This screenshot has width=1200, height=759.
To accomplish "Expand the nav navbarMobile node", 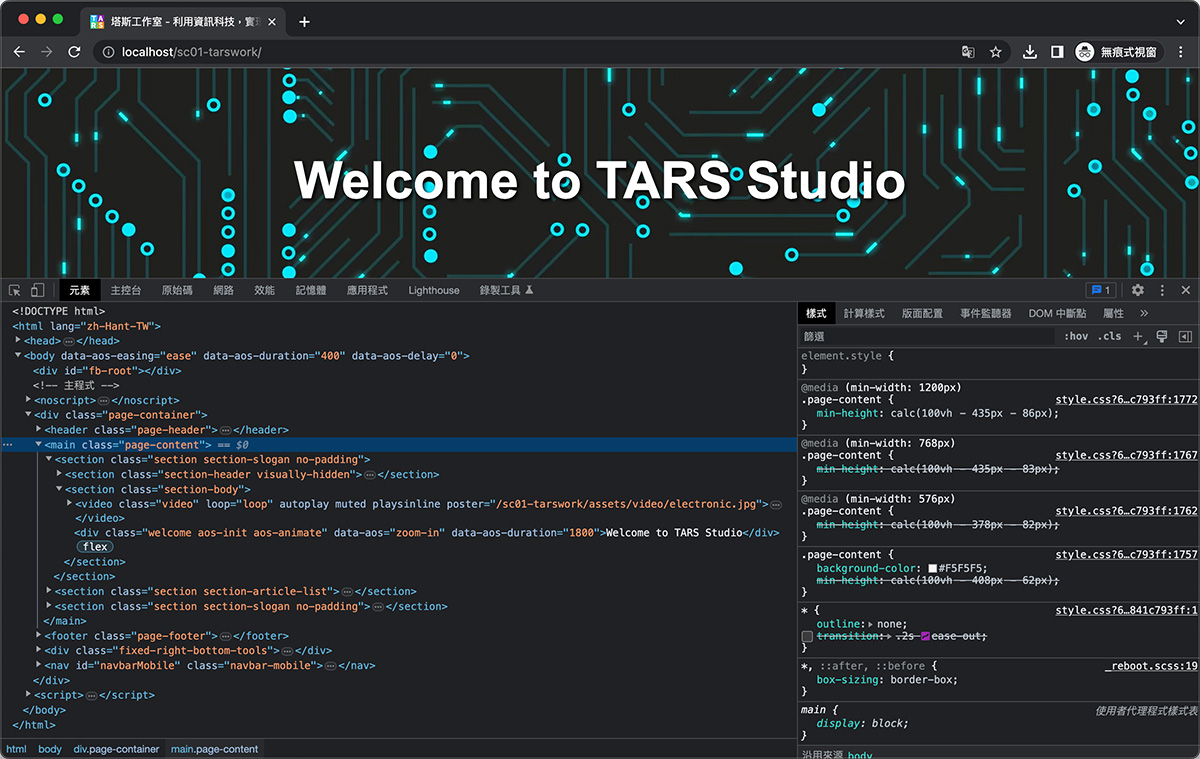I will point(38,665).
